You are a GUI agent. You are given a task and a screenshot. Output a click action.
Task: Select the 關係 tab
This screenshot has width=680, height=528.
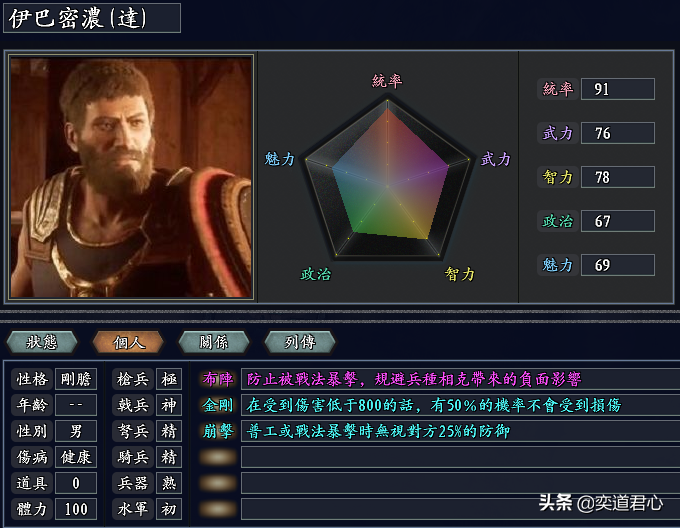tap(214, 342)
